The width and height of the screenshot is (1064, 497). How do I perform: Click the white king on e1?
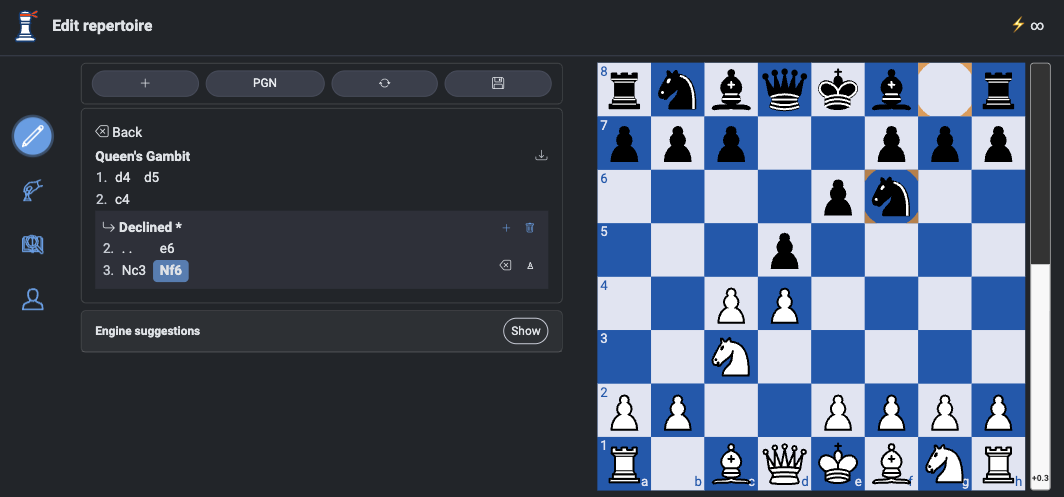(838, 463)
